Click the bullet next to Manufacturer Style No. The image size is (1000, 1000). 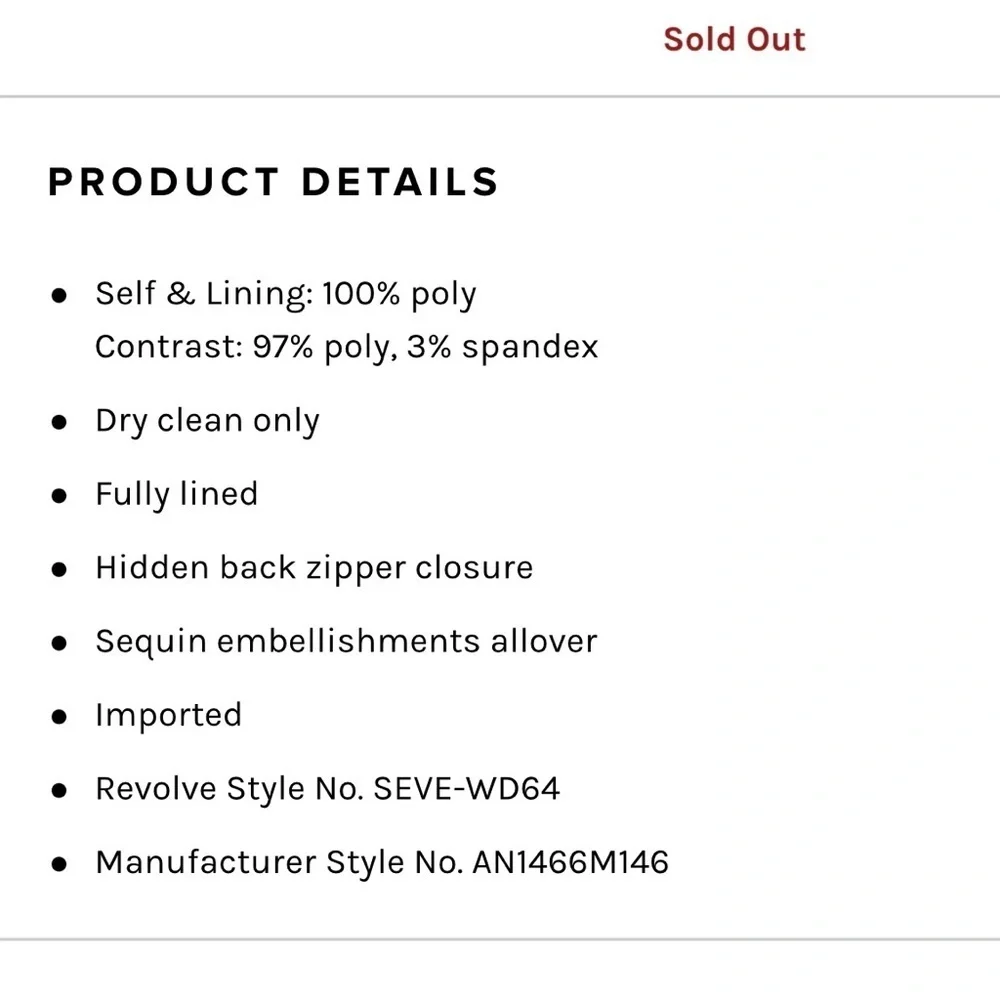(x=60, y=864)
